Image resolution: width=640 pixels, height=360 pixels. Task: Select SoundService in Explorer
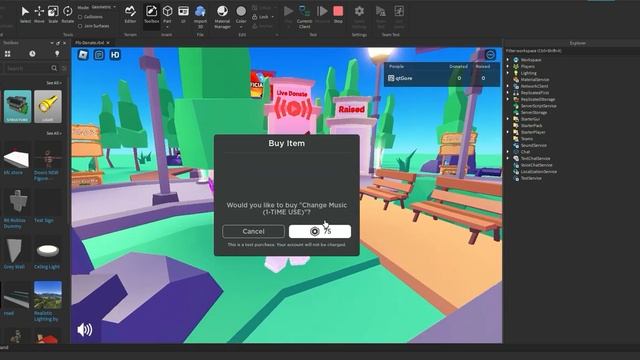point(533,145)
